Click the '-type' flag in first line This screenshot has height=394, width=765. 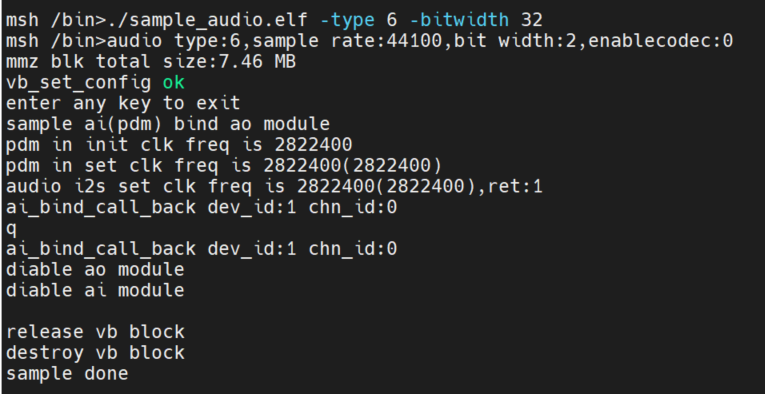[347, 20]
